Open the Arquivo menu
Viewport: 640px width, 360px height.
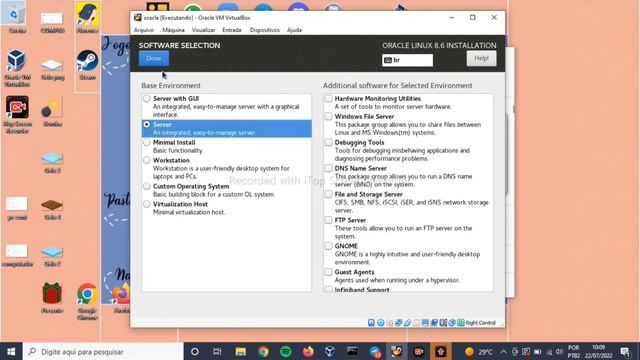point(144,30)
